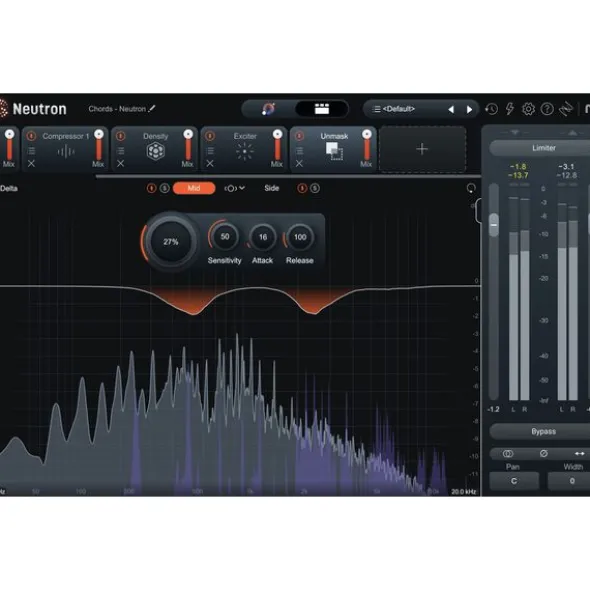Viewport: 590px width, 591px height.
Task: Go to the previous preset
Action: [x=451, y=110]
